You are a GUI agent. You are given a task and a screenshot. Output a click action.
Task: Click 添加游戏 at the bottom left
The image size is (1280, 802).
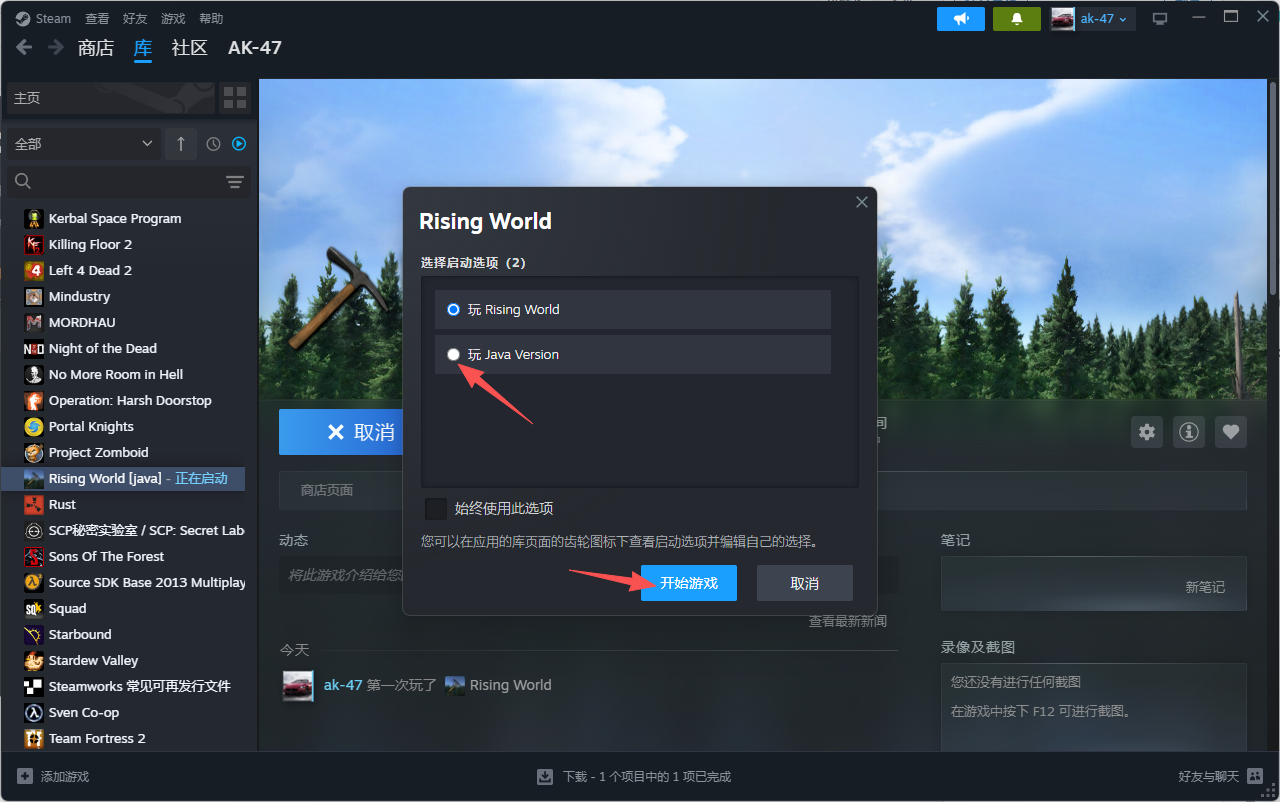53,776
